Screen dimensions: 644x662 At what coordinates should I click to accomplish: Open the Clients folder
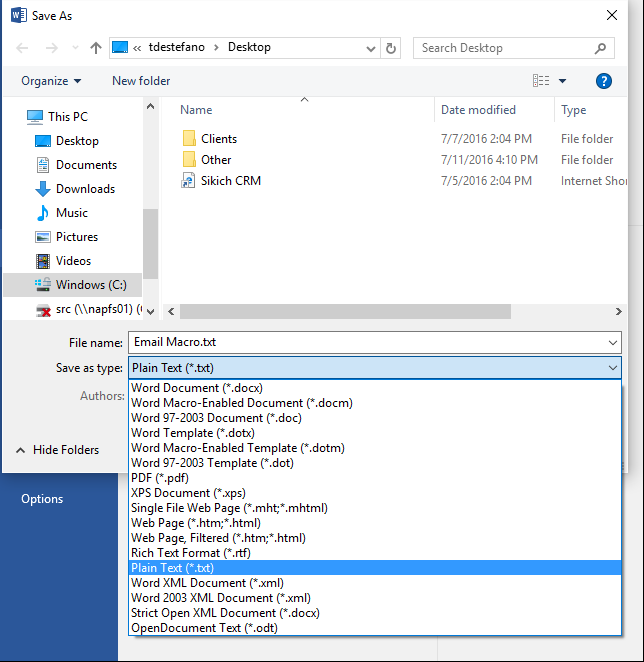(218, 139)
